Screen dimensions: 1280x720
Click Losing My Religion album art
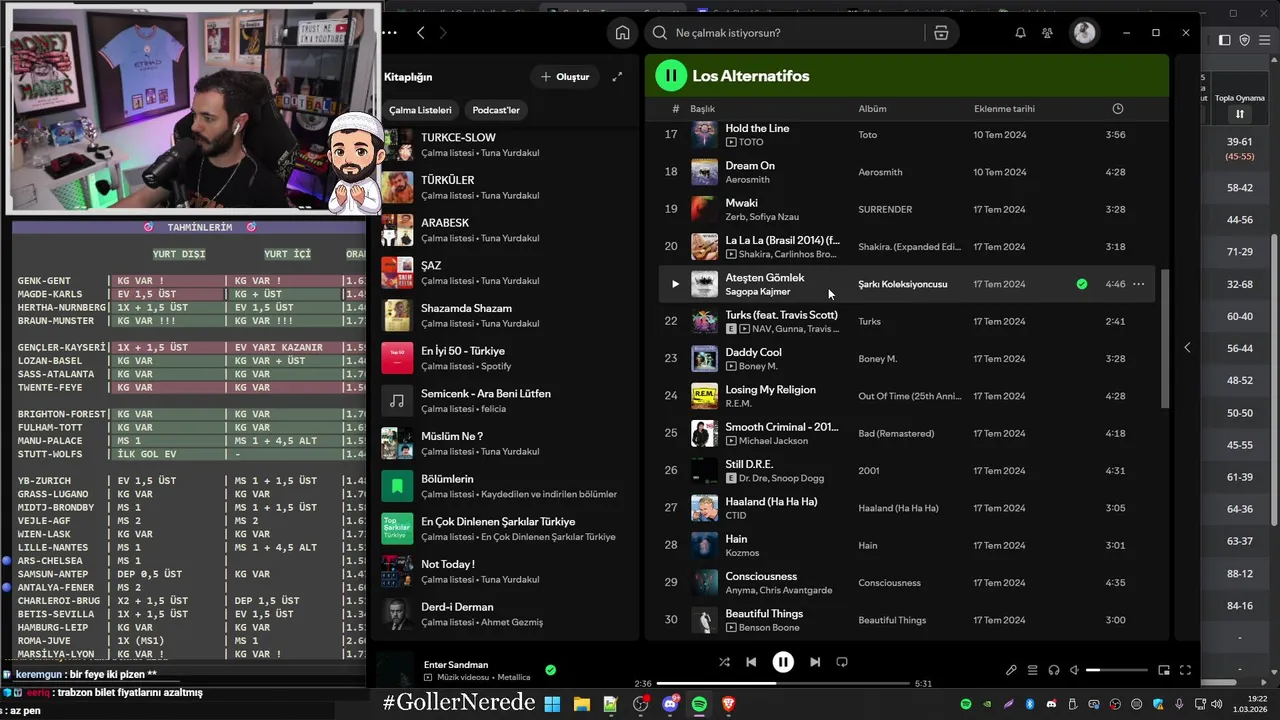pos(705,396)
